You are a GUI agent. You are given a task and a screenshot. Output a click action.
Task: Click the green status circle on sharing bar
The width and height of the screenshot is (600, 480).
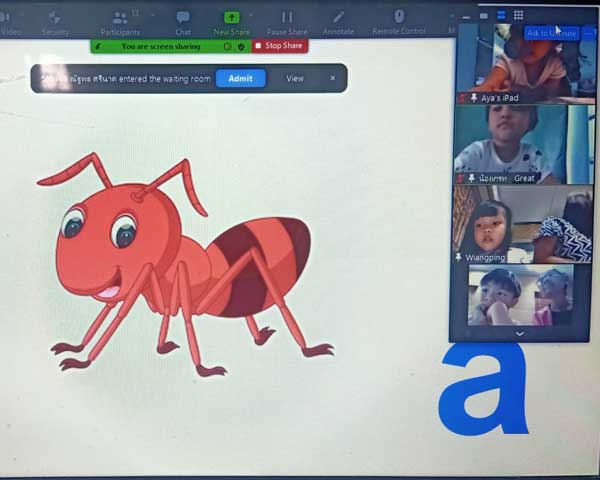coord(227,46)
